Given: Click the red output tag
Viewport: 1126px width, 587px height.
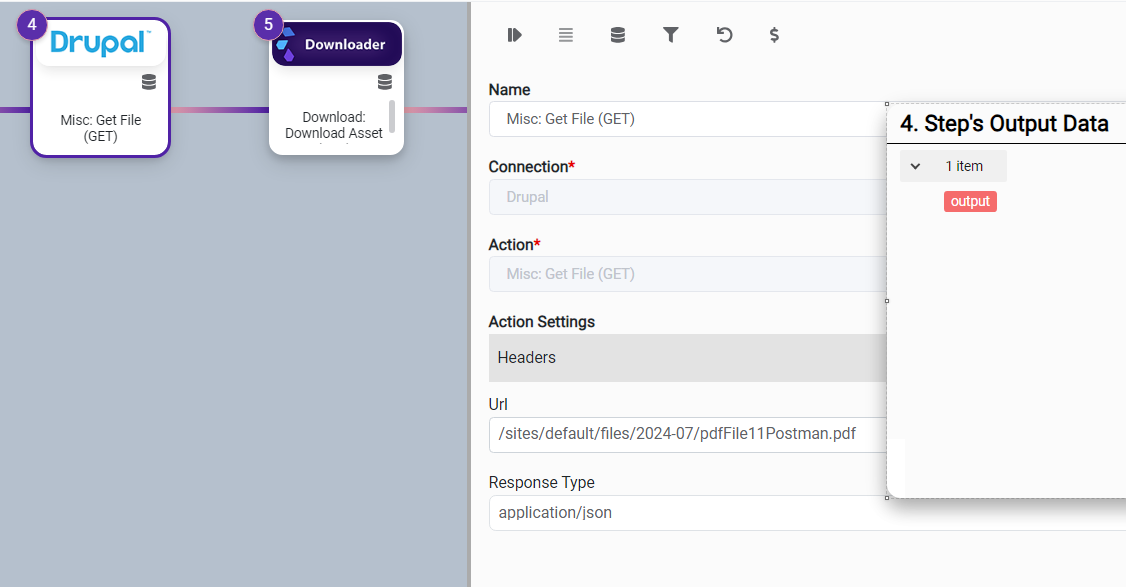Looking at the screenshot, I should coord(970,201).
